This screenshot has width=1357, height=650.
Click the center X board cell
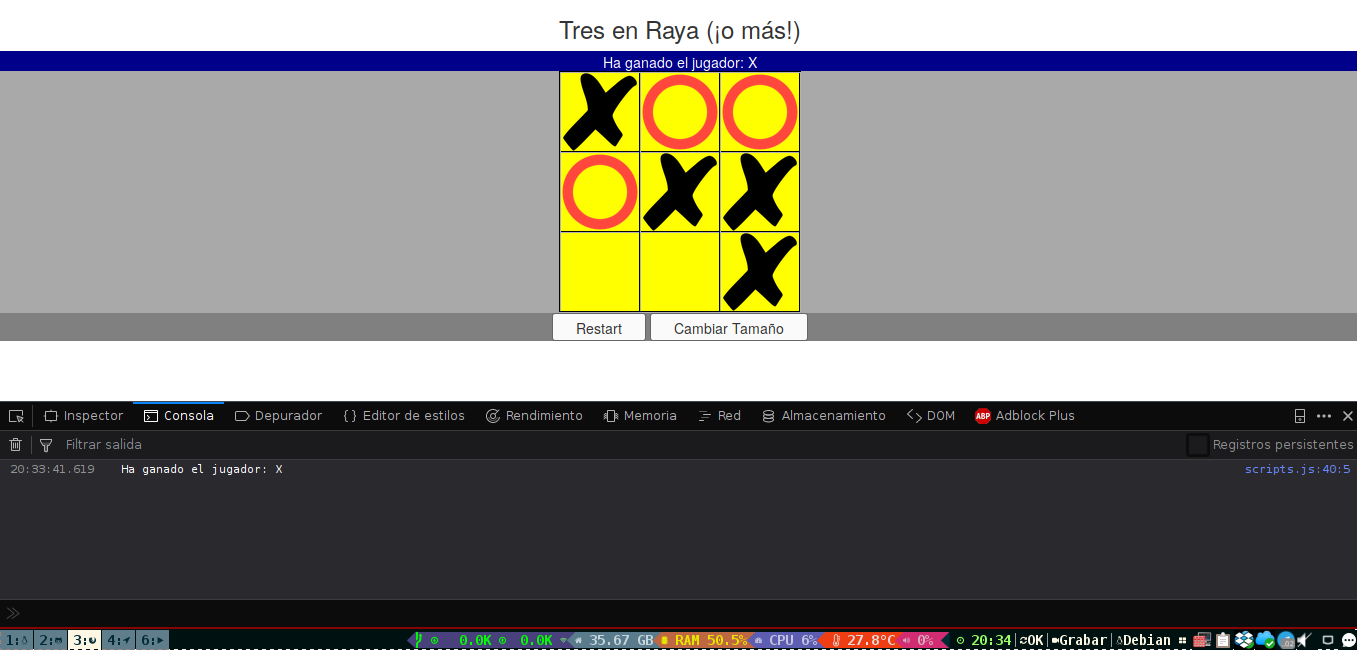(x=680, y=192)
